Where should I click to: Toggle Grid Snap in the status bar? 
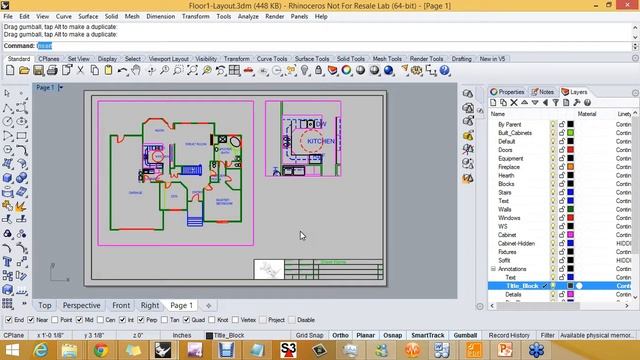point(309,335)
